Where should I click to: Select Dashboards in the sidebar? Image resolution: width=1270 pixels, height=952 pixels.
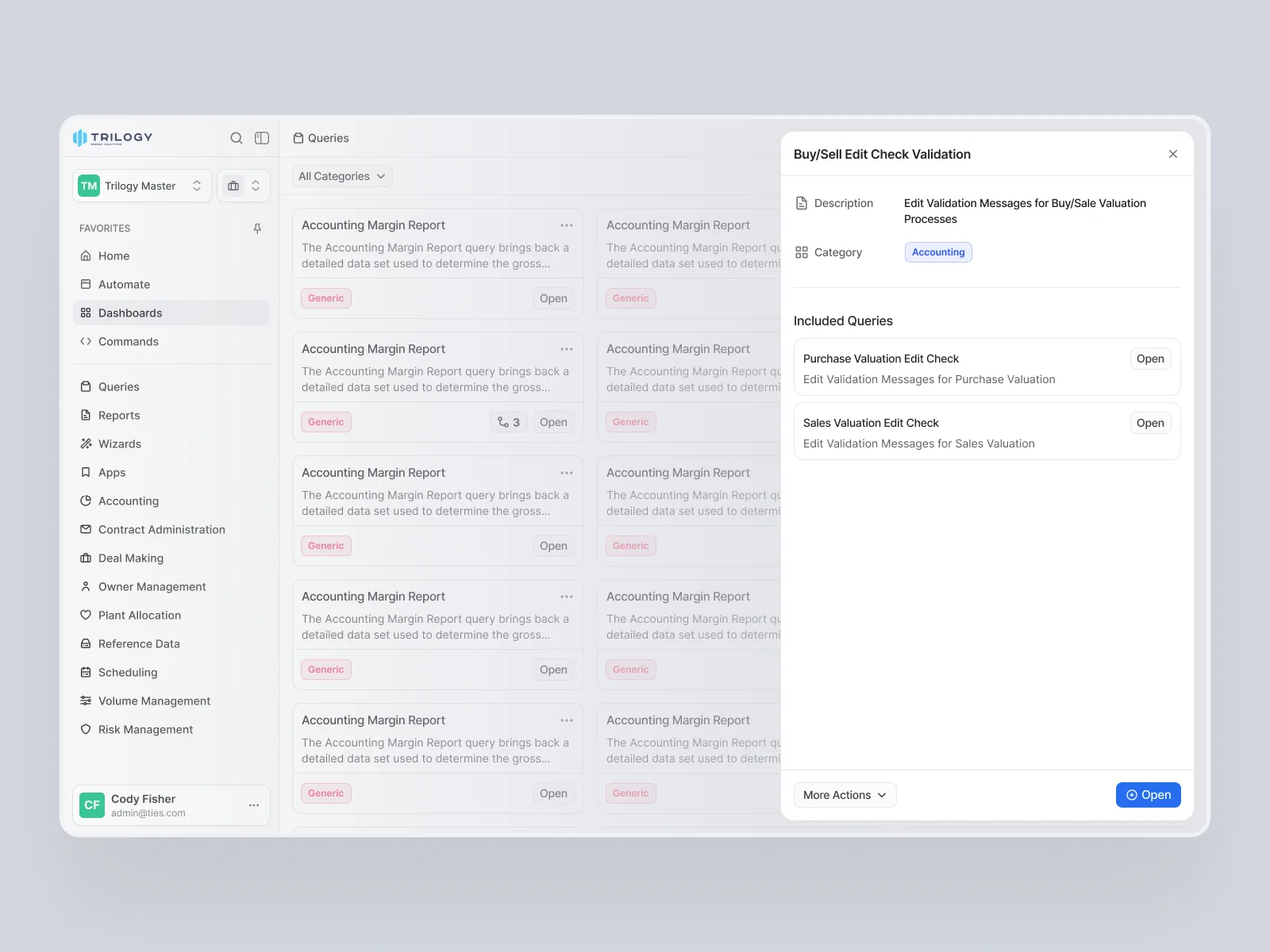pos(171,313)
